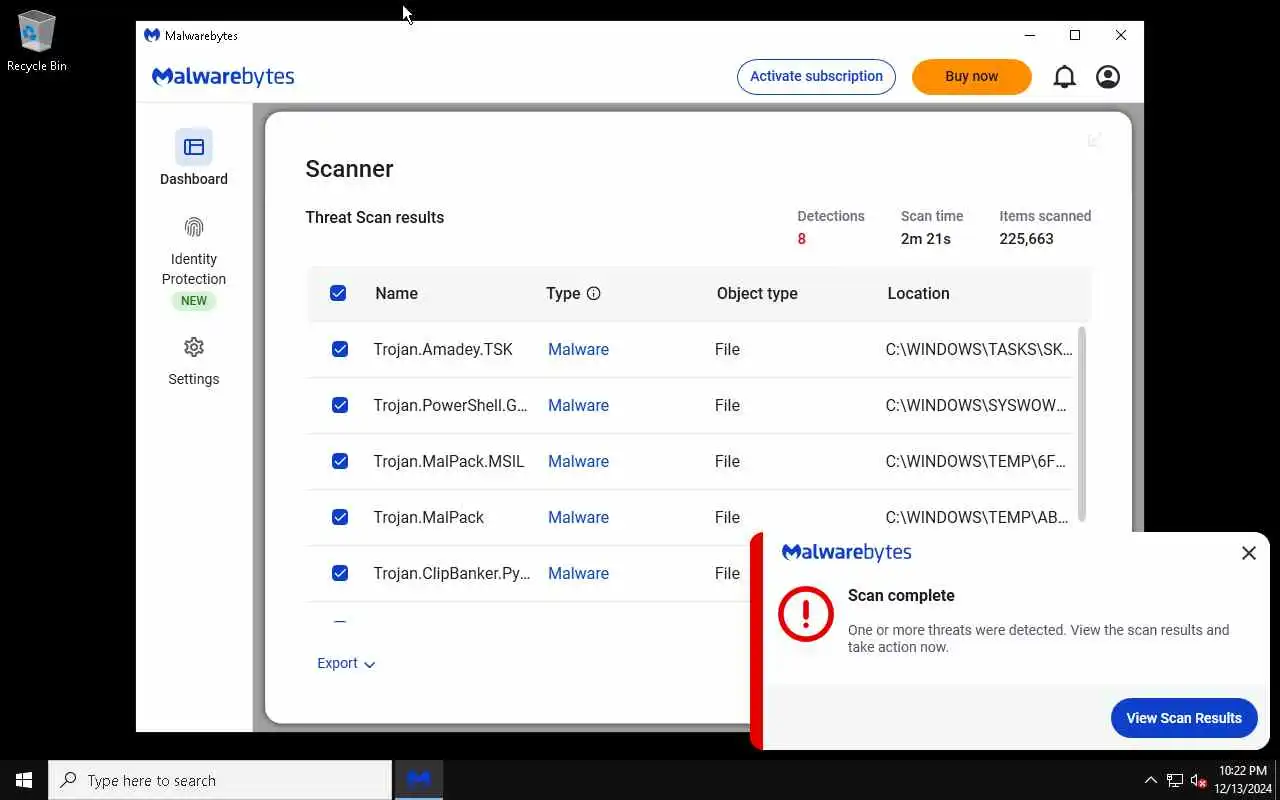Uncheck Trojan.MalPack.MSIL checkbox
1280x800 pixels.
[340, 461]
